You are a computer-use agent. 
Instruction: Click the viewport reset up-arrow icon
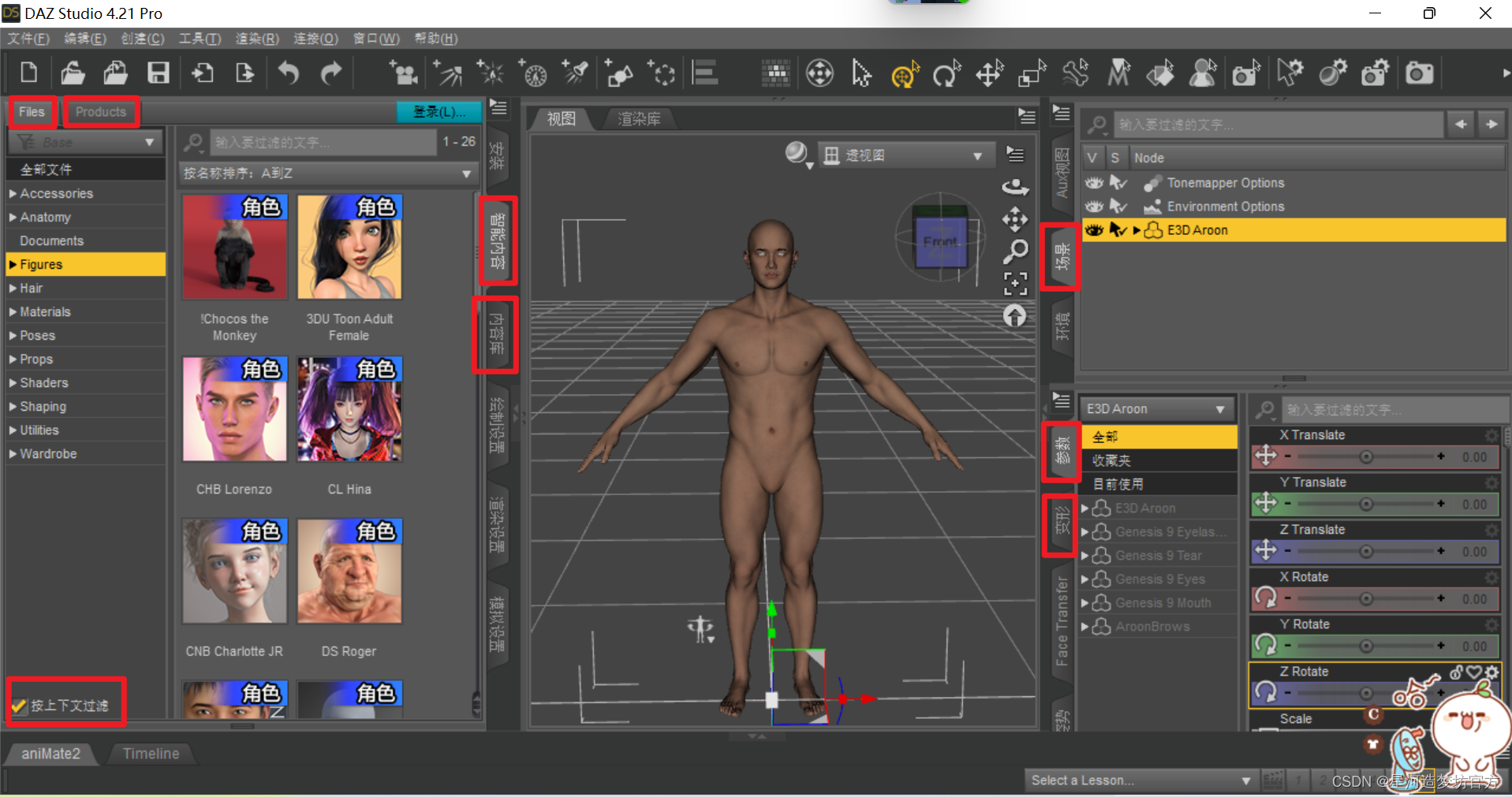[1015, 316]
